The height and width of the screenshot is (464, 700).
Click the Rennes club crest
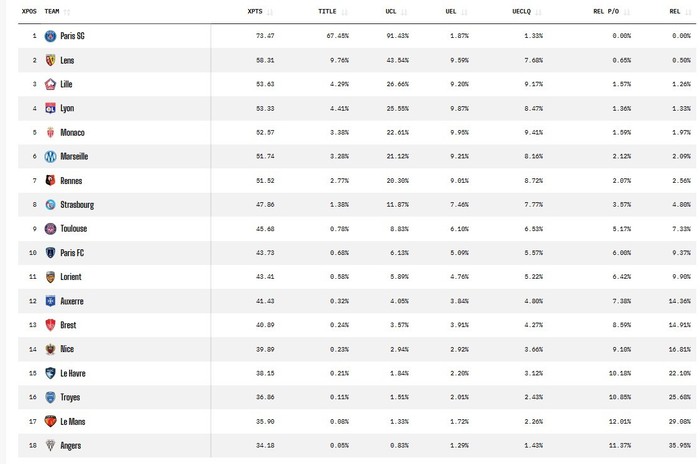(50, 180)
